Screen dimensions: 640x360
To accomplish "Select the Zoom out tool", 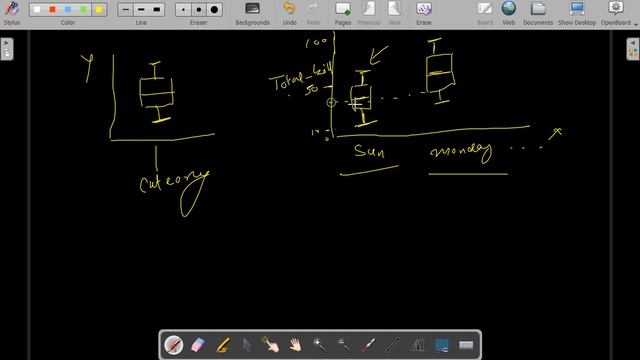I will 344,345.
